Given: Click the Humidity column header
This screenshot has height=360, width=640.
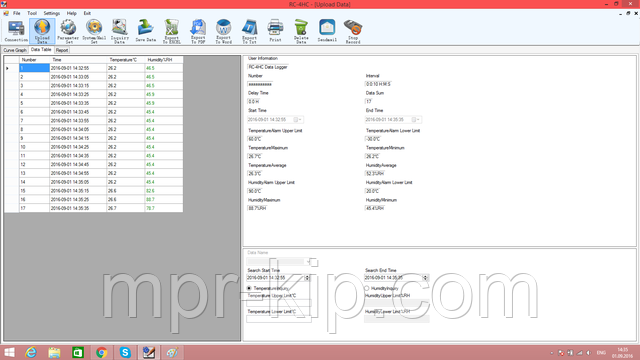Looking at the screenshot, I should [164, 60].
